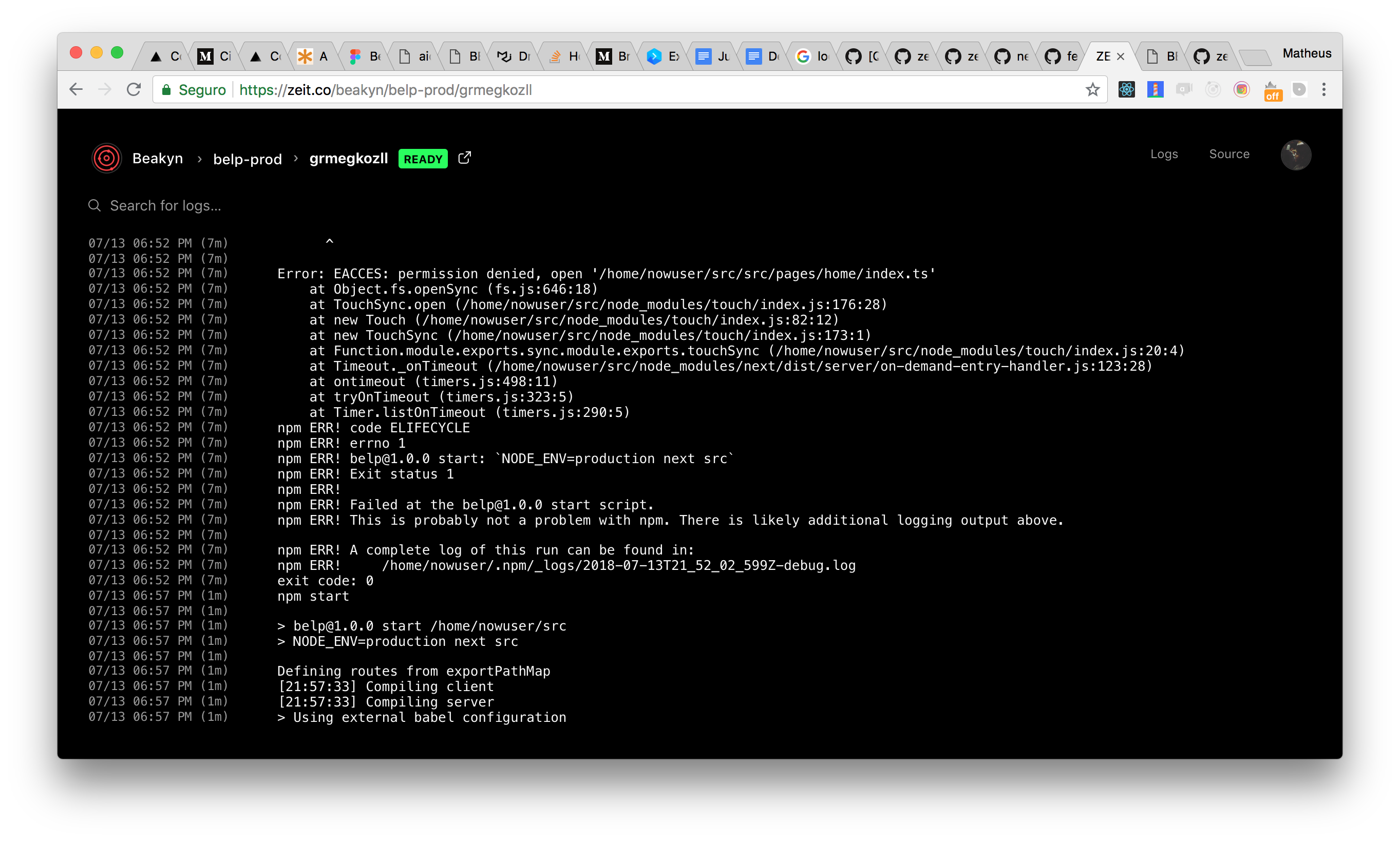
Task: Select the active ZEIT browser tab
Action: point(1103,55)
